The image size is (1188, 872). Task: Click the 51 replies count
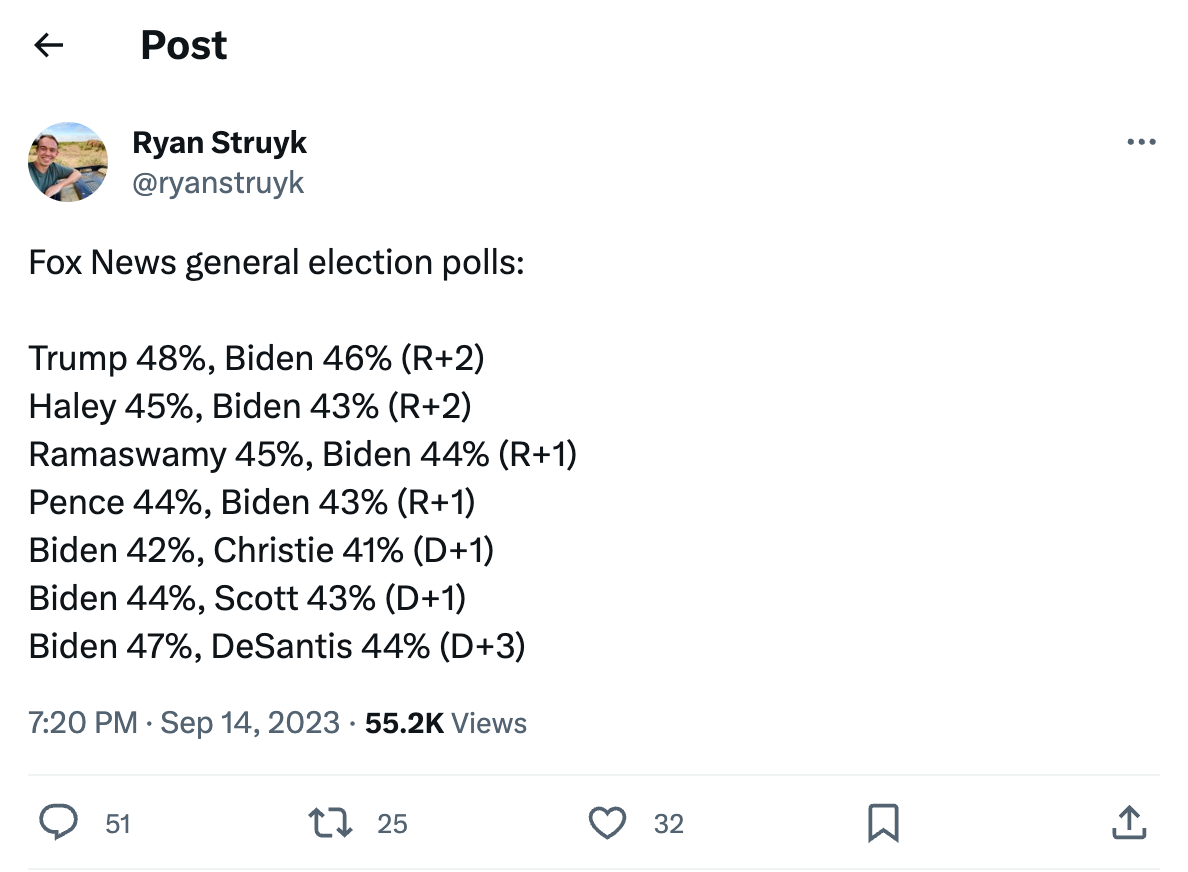click(118, 824)
